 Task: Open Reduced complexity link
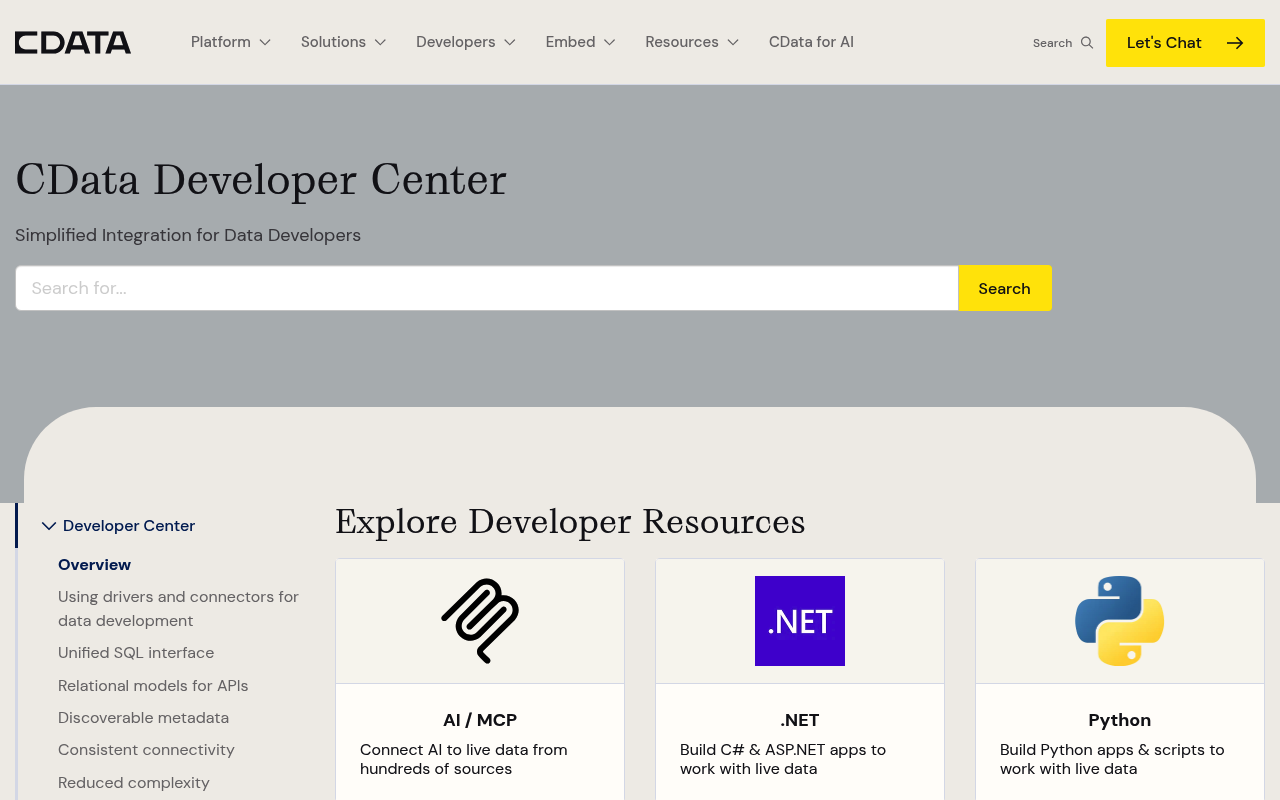click(x=134, y=783)
